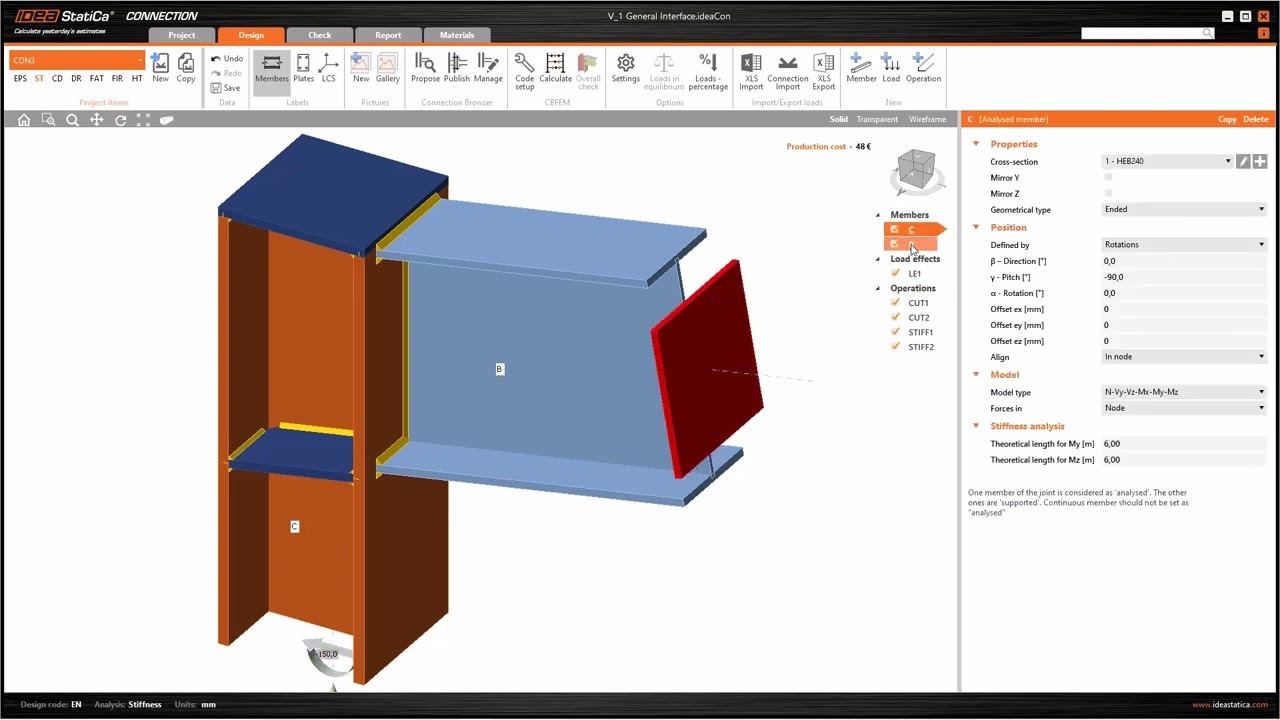Click Propose in Connection Browser
This screenshot has width=1280, height=720.
tap(425, 68)
